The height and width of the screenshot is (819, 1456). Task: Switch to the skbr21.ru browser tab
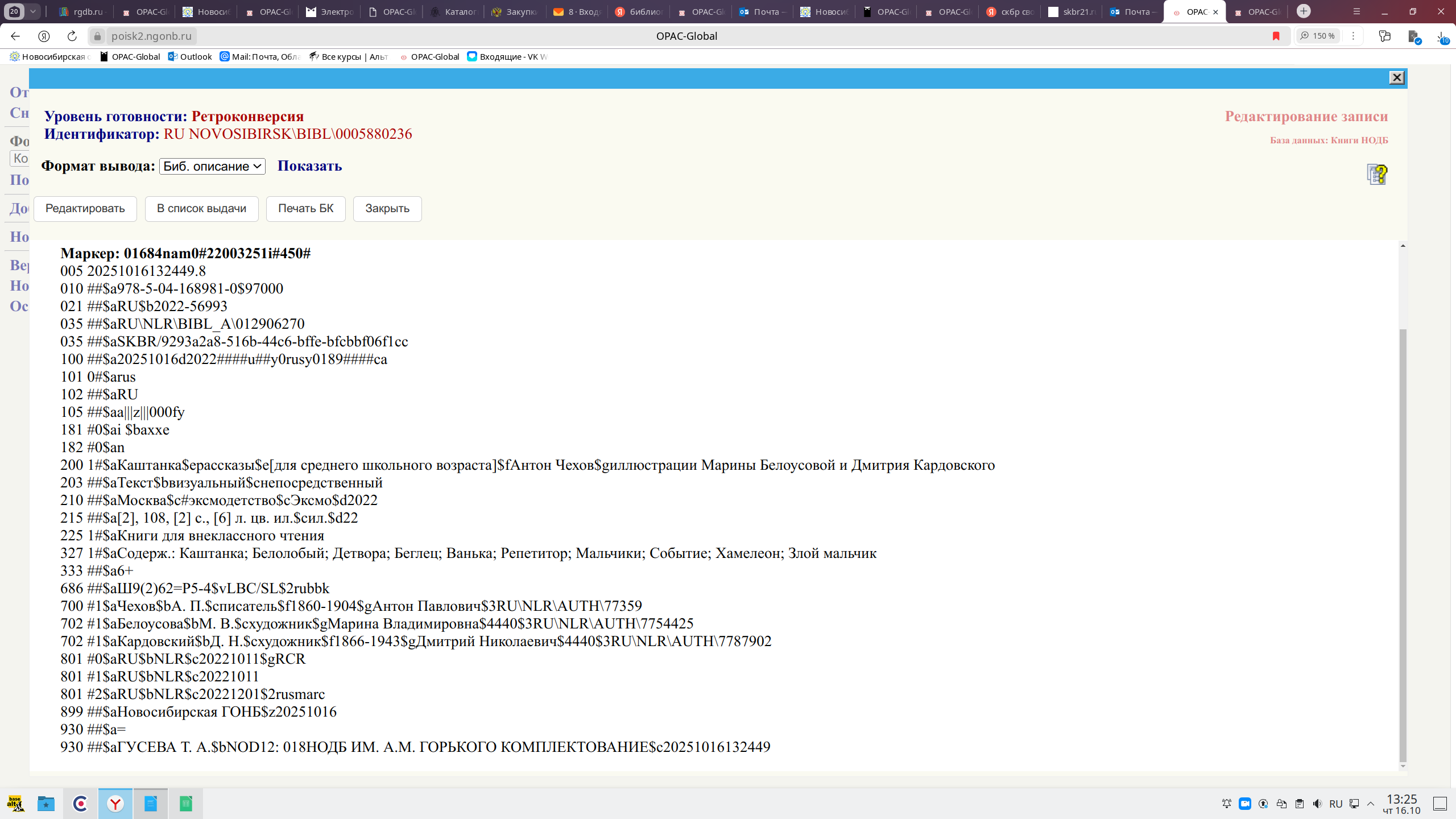(1070, 11)
